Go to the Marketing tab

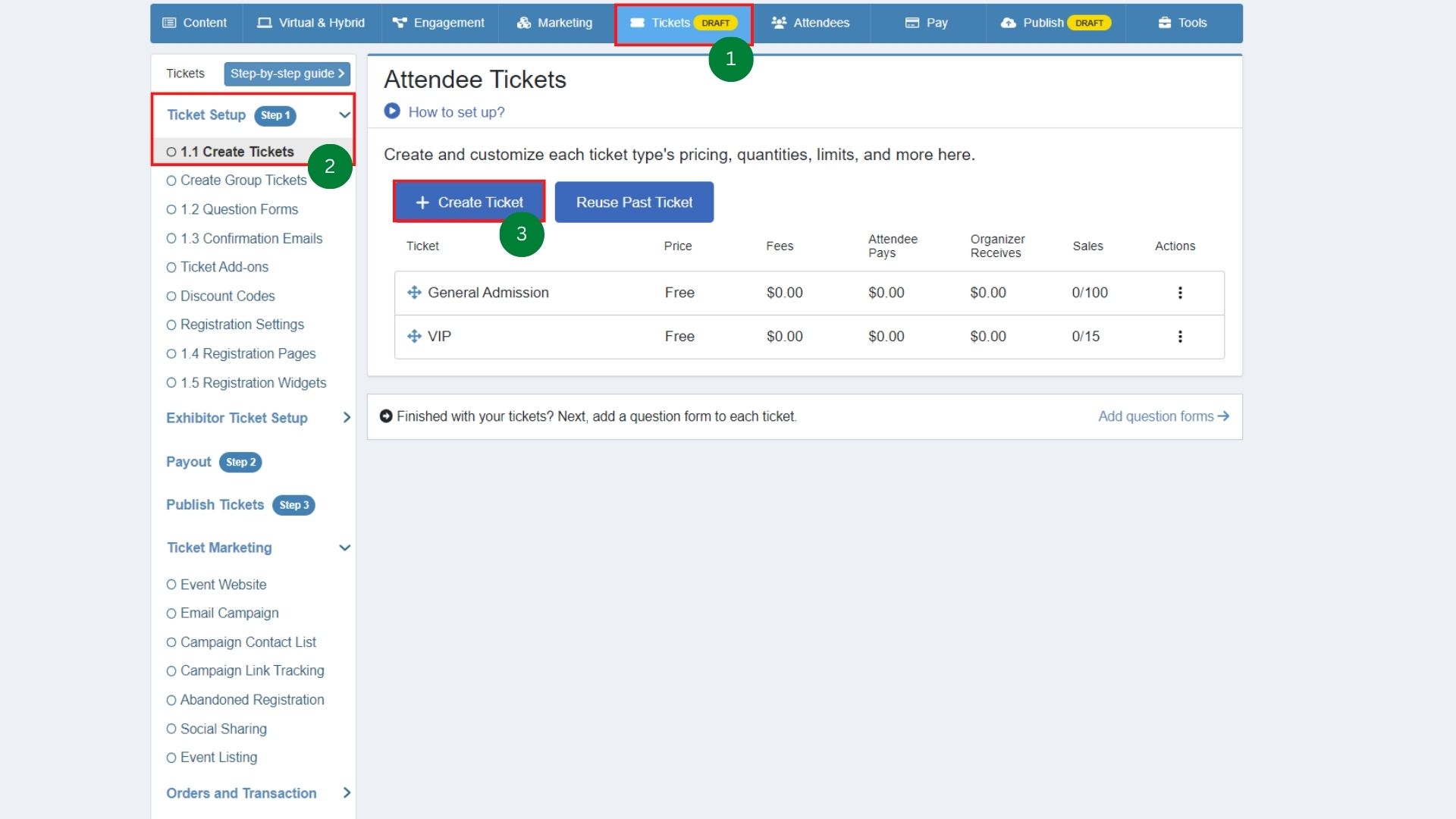click(554, 23)
